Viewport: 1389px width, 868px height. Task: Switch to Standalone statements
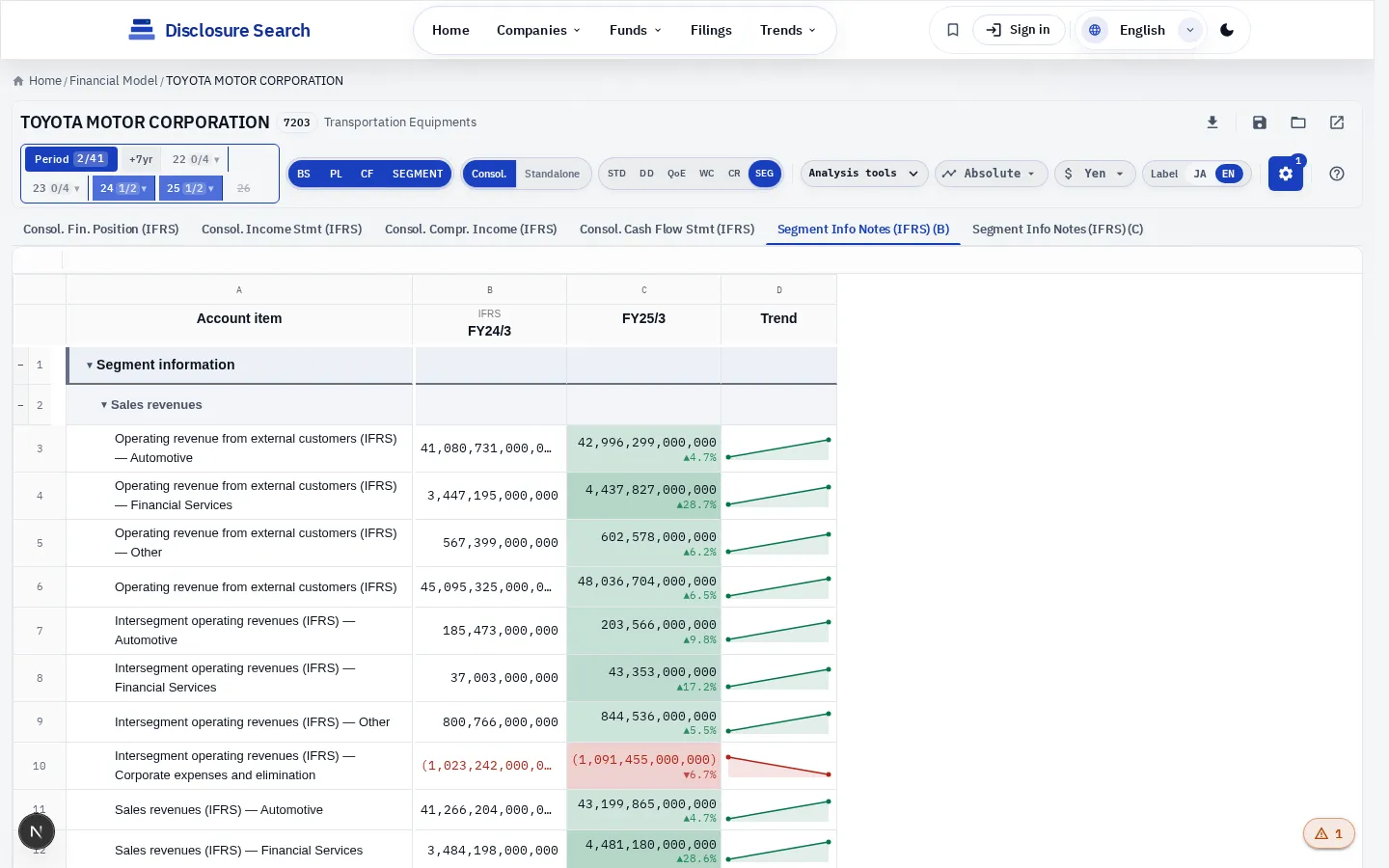point(552,174)
